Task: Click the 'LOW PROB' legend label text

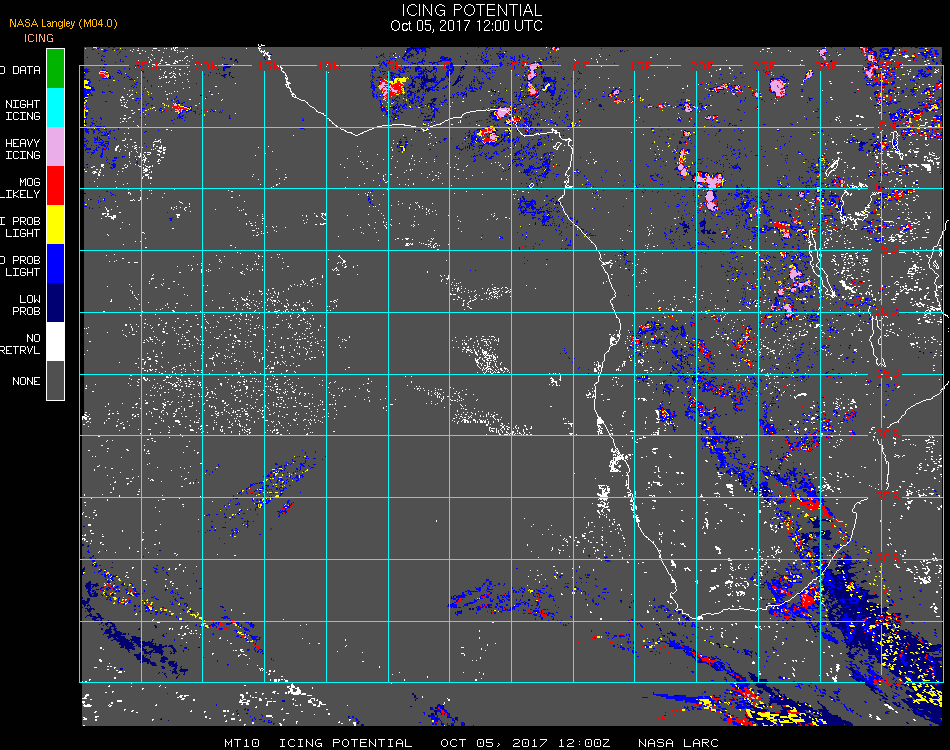Action: (27, 305)
